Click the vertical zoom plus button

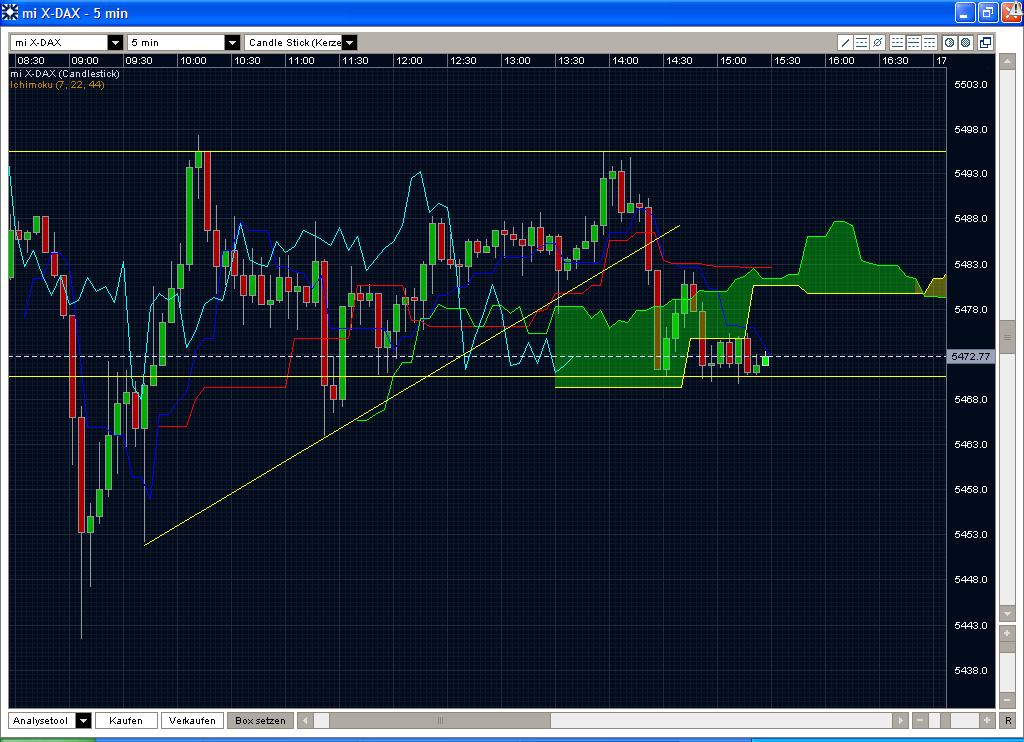point(1006,634)
